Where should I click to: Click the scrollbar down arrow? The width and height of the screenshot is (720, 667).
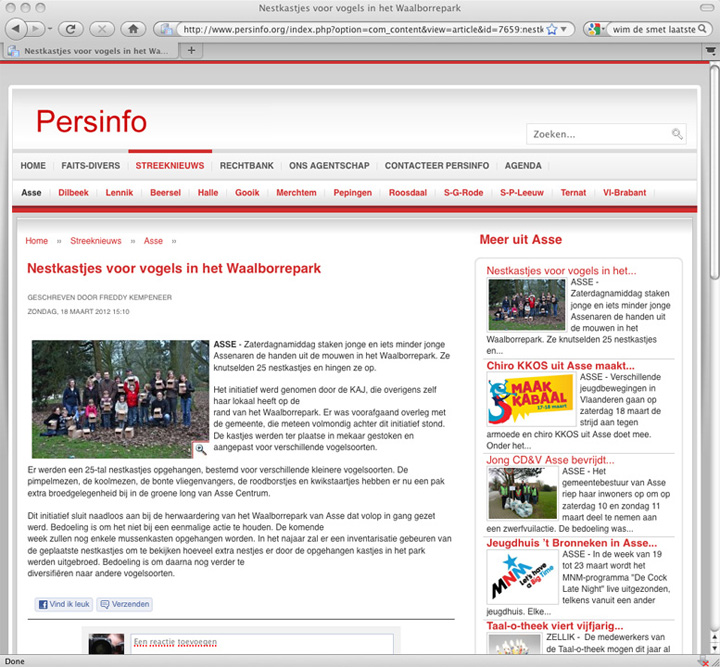pos(714,647)
